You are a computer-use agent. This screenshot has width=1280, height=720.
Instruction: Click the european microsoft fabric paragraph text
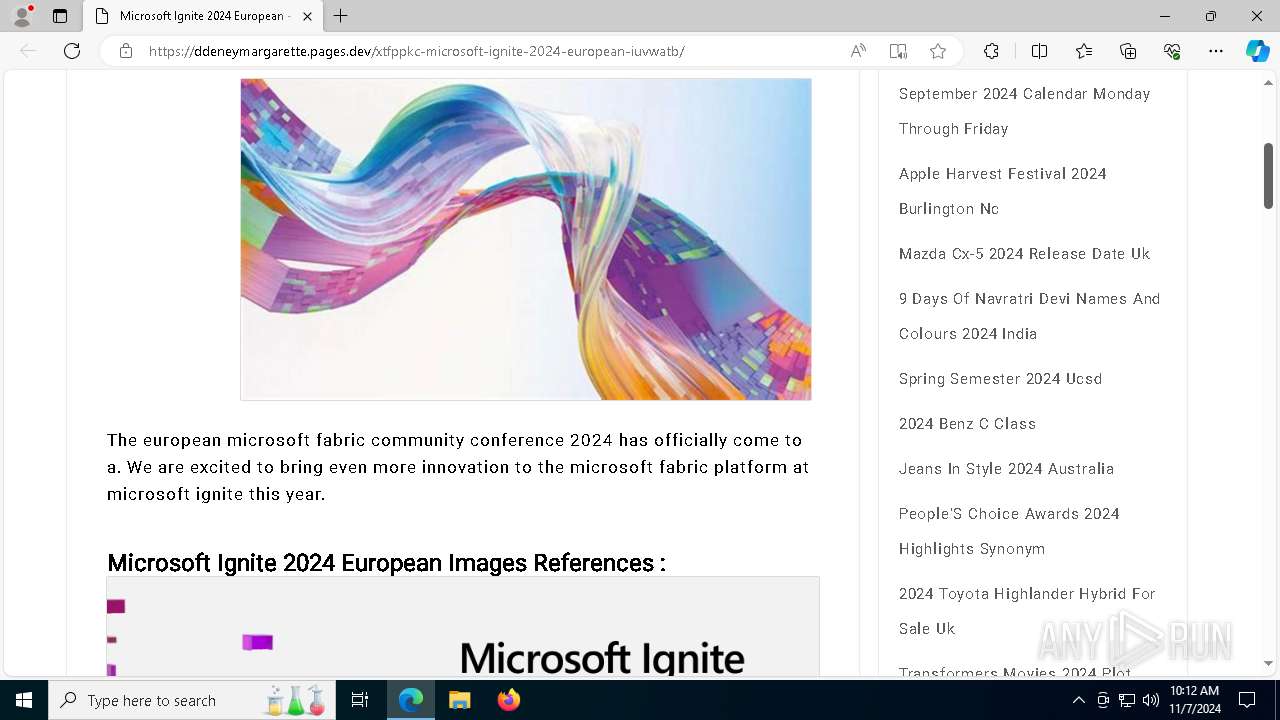tap(458, 467)
